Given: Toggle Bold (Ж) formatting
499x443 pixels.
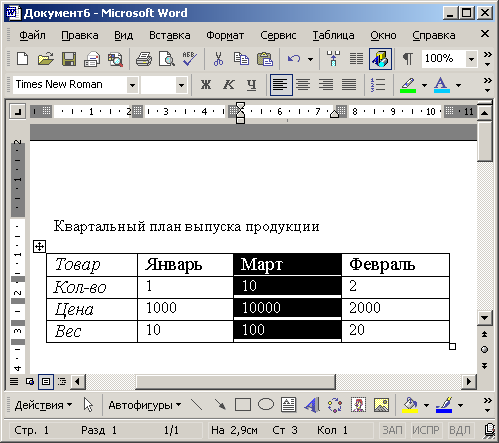Looking at the screenshot, I should point(206,85).
